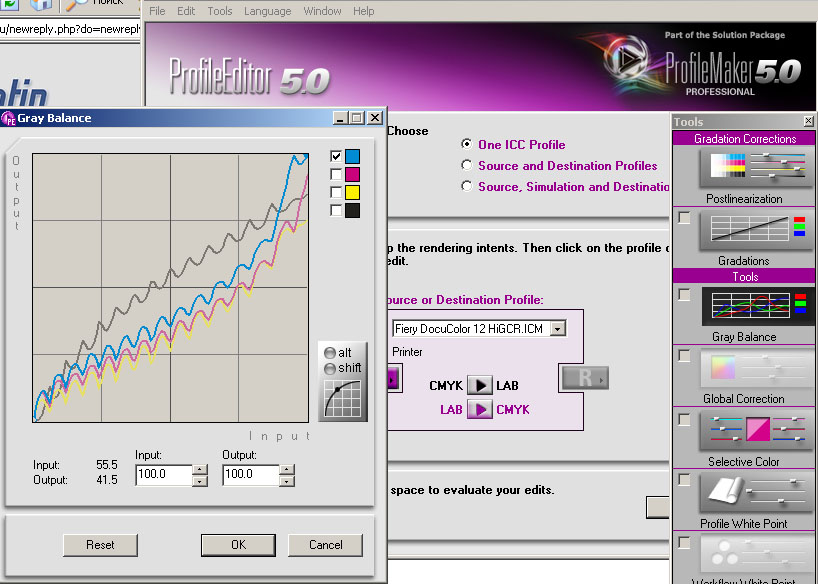Click the browser address bar
The image size is (818, 584).
(70, 29)
